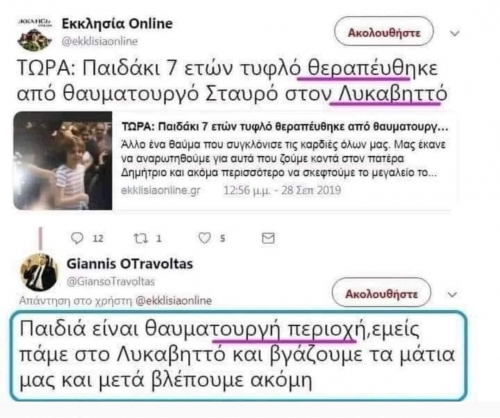Expand options chevron on Εκκλησία Online tweet
Image resolution: width=500 pixels, height=418 pixels.
pos(455,33)
